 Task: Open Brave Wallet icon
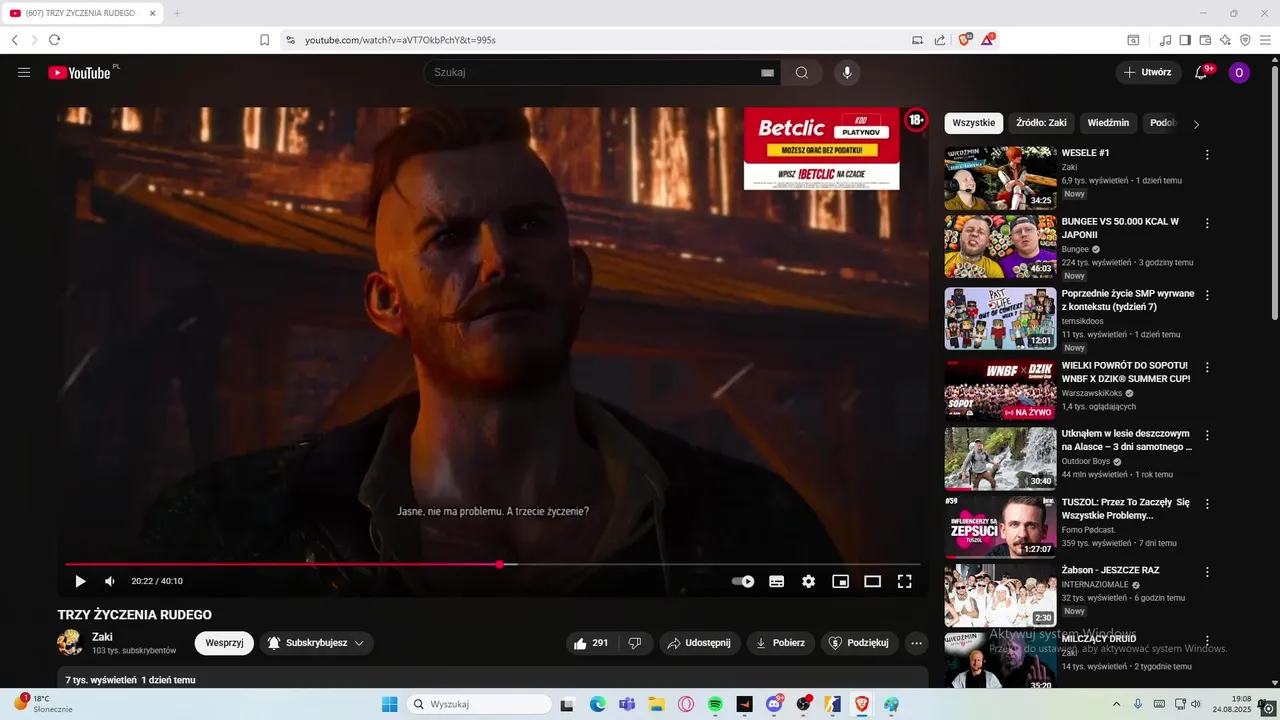pyautogui.click(x=1205, y=40)
